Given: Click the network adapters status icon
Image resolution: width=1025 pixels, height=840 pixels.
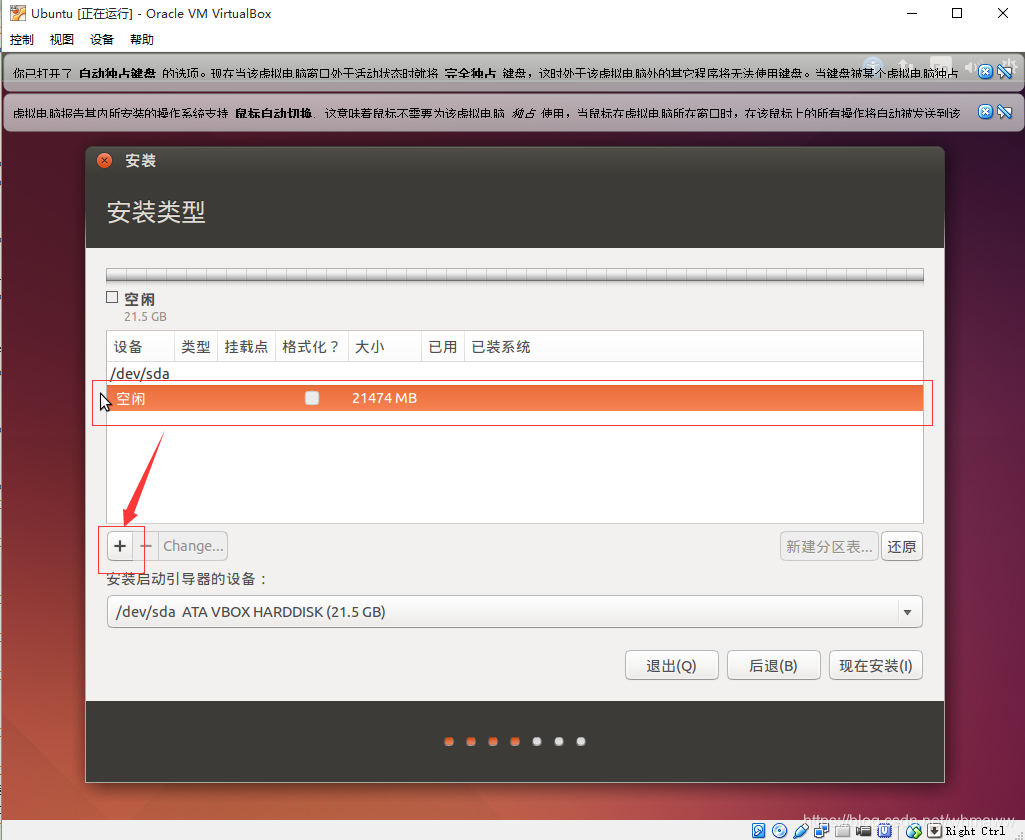Looking at the screenshot, I should tap(821, 830).
